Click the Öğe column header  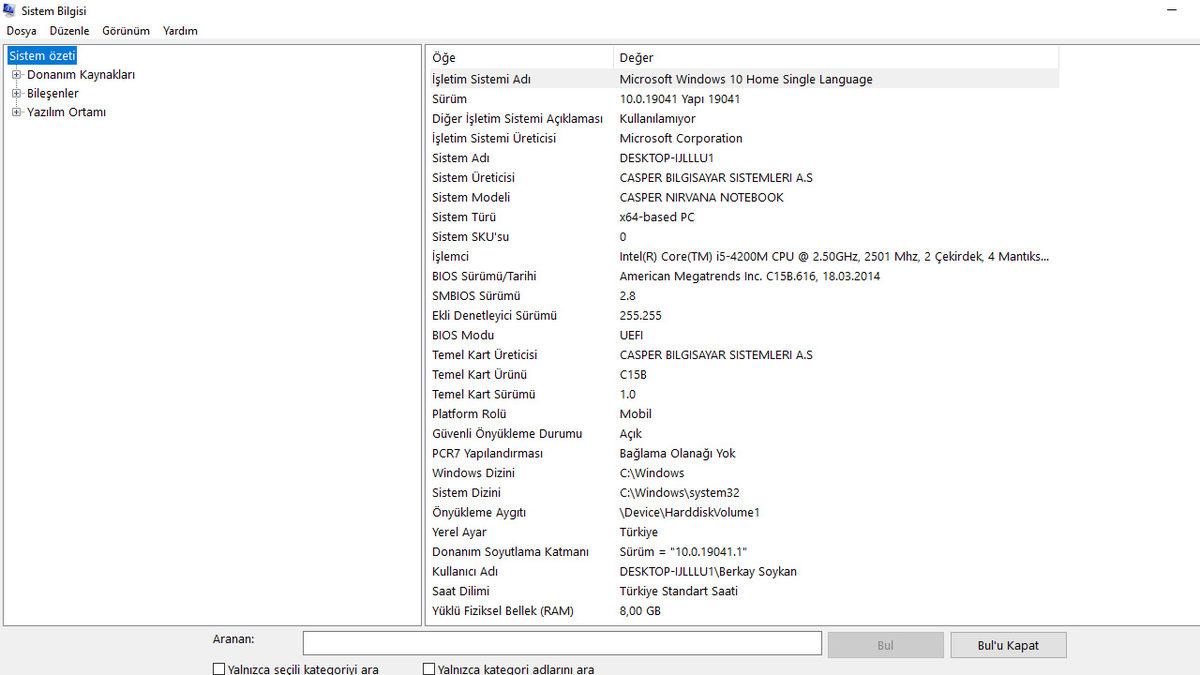tap(518, 58)
